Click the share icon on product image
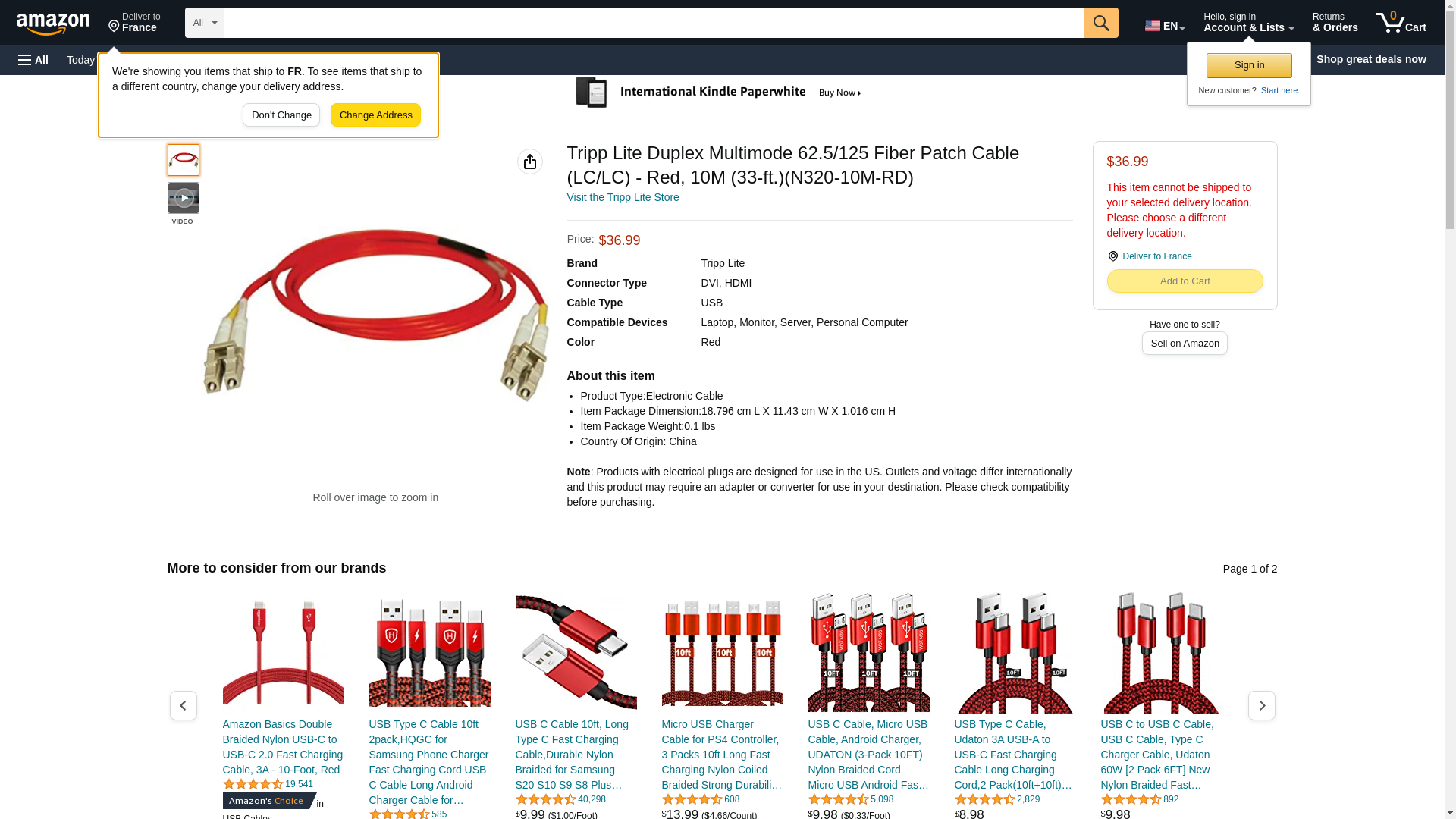 click(x=530, y=162)
